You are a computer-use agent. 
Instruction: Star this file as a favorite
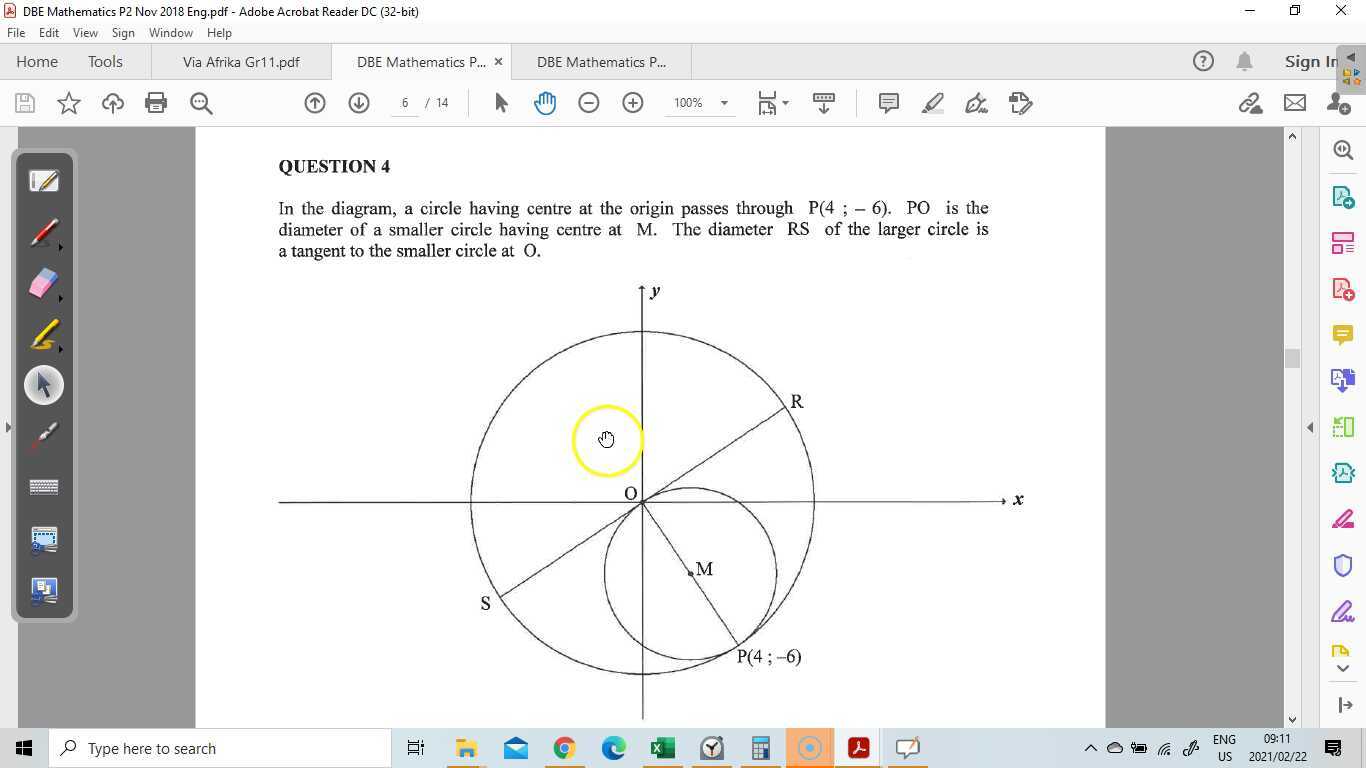[x=69, y=103]
